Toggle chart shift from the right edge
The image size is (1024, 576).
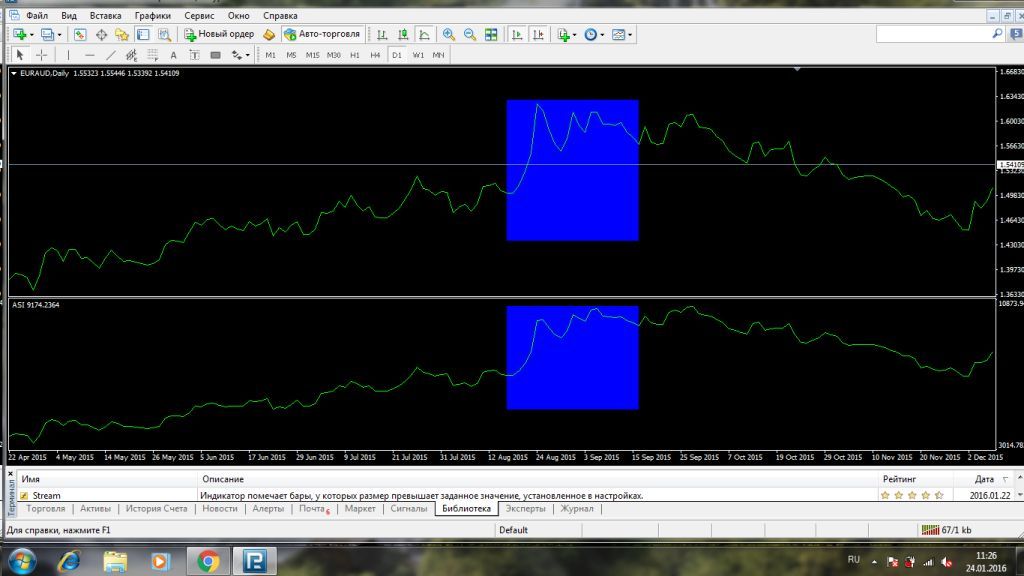point(538,35)
